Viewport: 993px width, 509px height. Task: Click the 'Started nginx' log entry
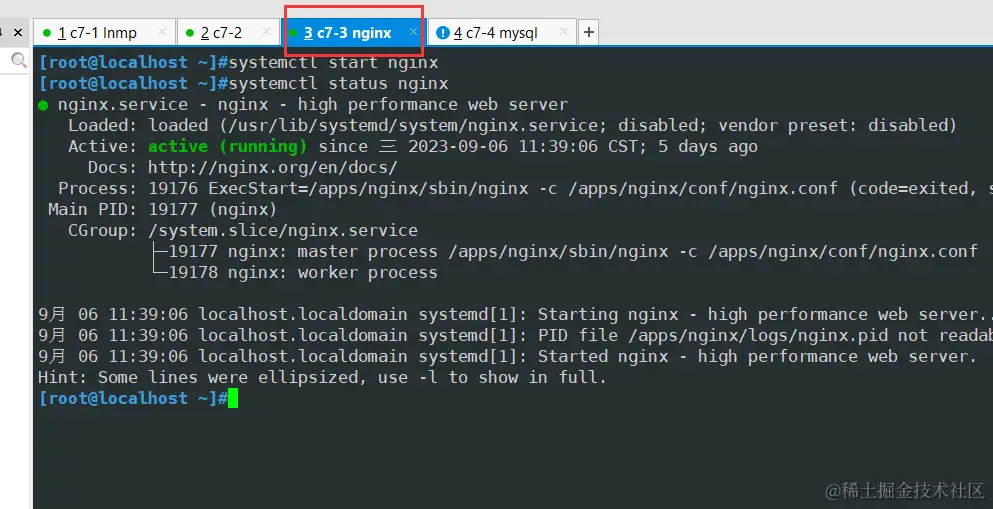pyautogui.click(x=508, y=356)
